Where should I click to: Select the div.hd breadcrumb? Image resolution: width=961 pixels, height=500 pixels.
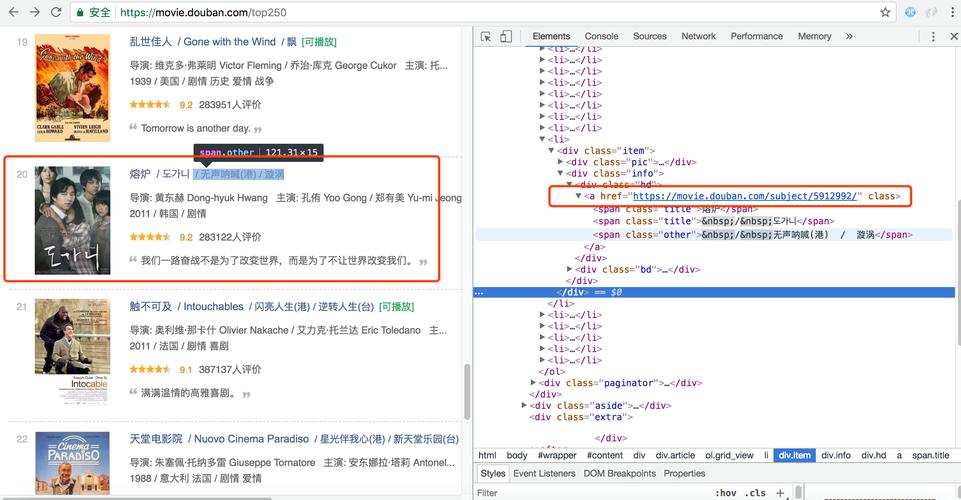point(873,455)
